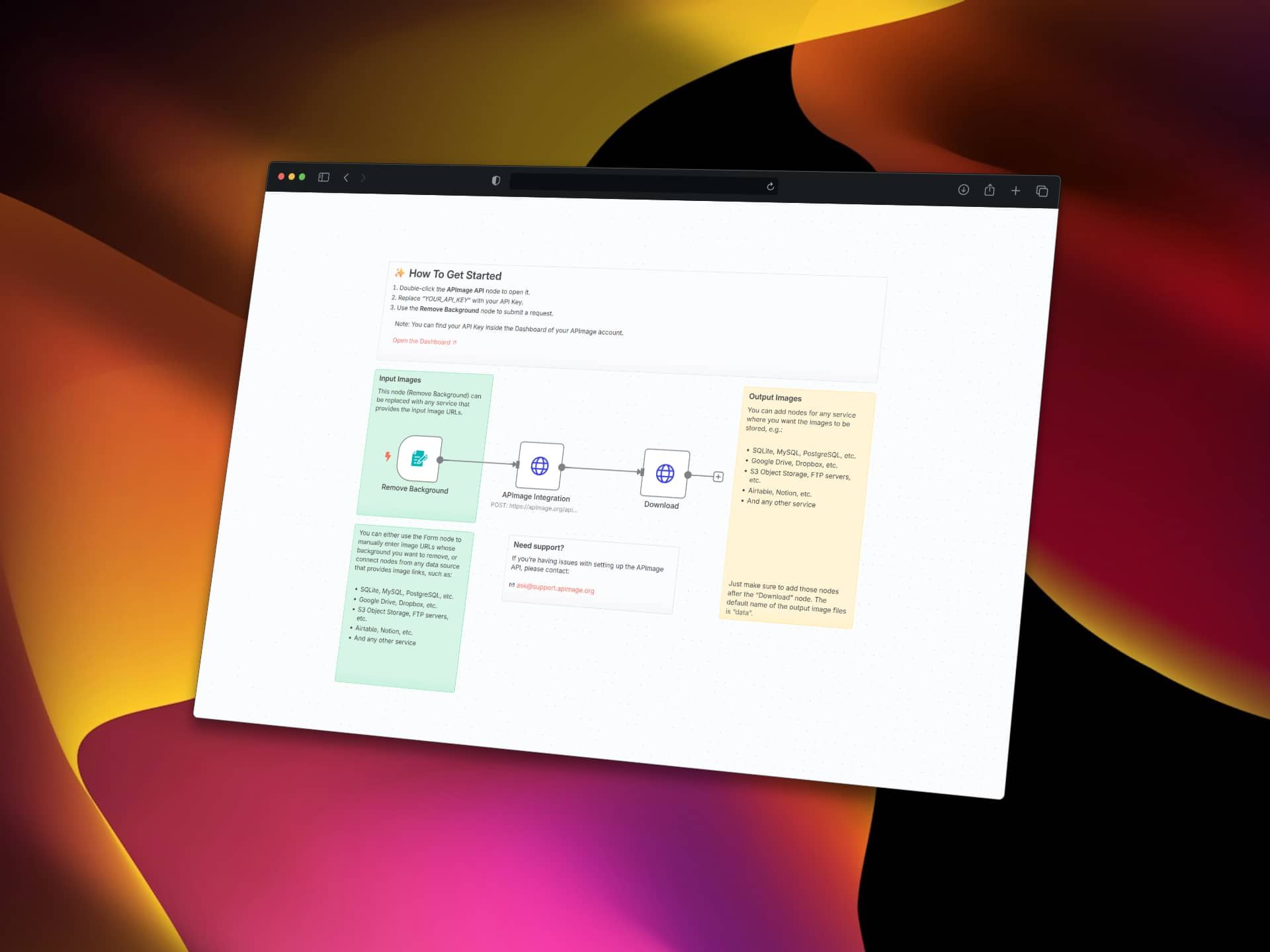
Task: Click the APImage Integration node output connector
Action: coord(562,467)
